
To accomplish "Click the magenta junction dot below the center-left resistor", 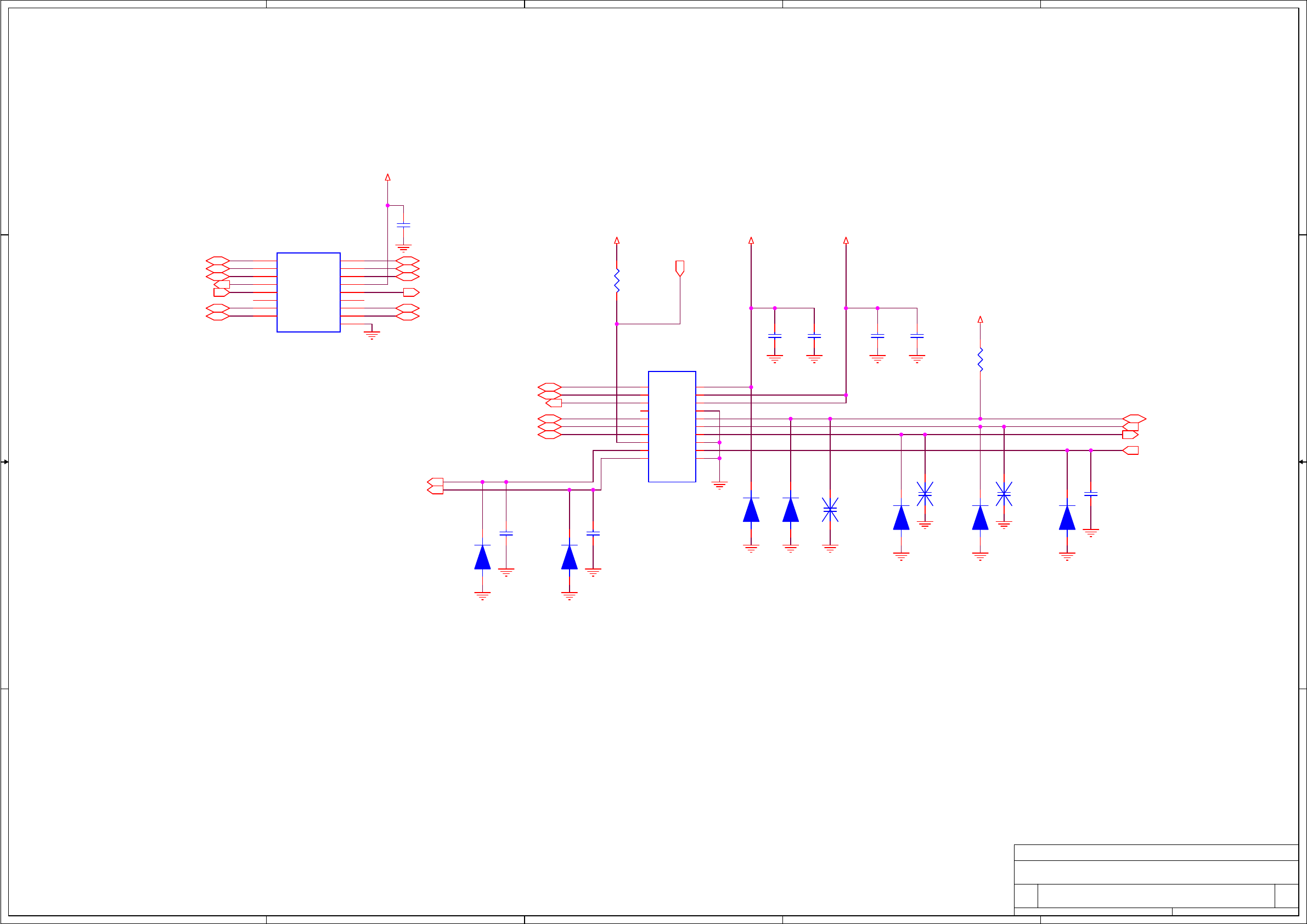I will 617,324.
